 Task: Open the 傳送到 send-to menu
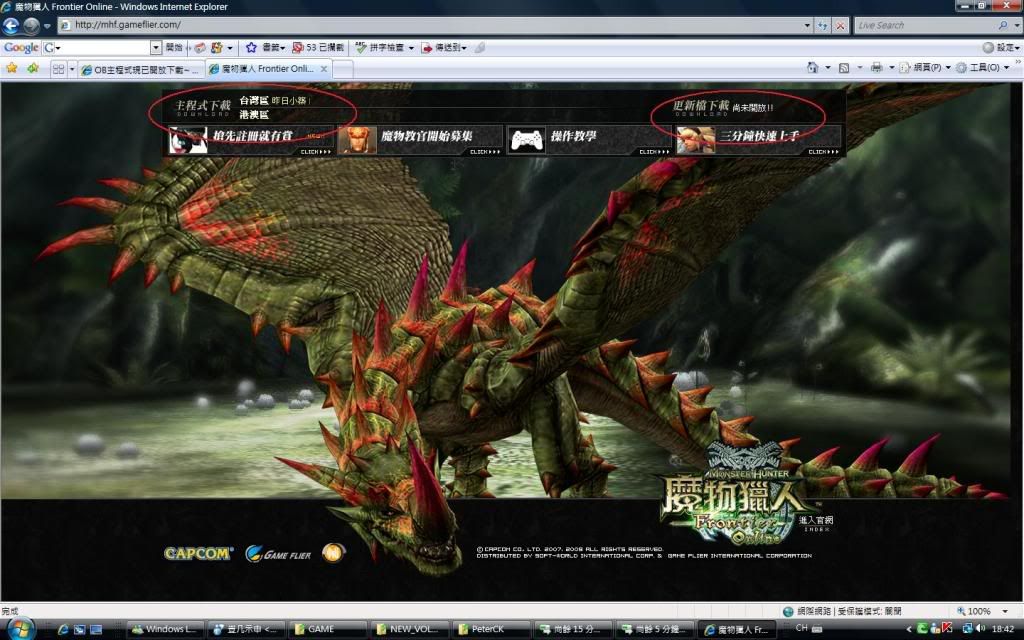tap(443, 48)
